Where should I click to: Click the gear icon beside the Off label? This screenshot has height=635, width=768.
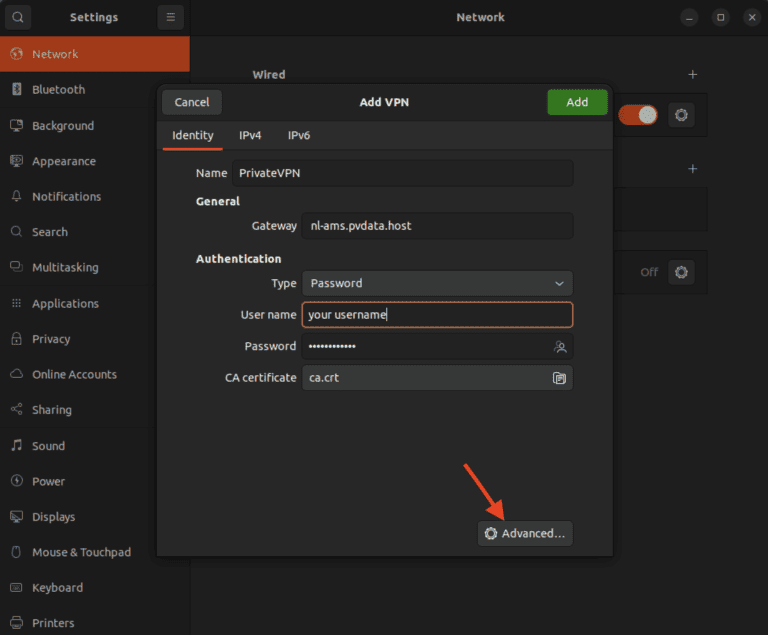682,272
